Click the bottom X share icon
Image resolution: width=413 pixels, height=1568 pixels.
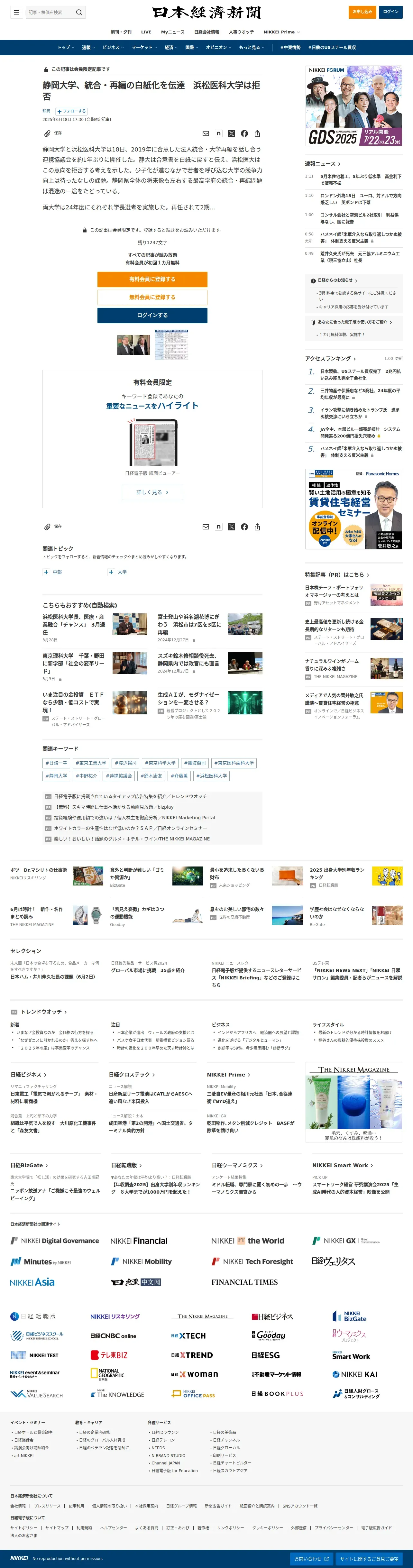coord(232,527)
